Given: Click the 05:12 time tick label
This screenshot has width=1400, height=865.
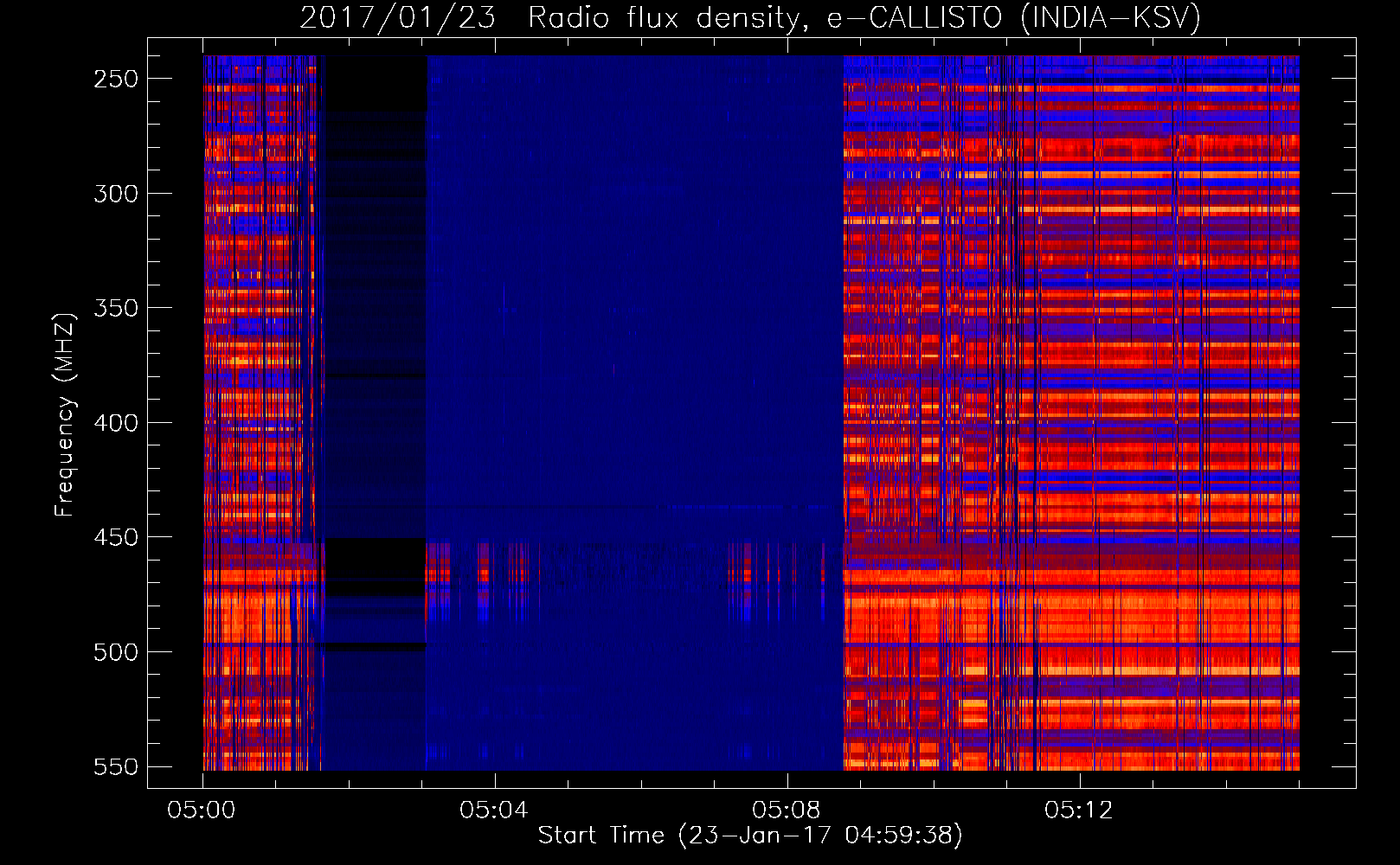Looking at the screenshot, I should click(x=1079, y=811).
